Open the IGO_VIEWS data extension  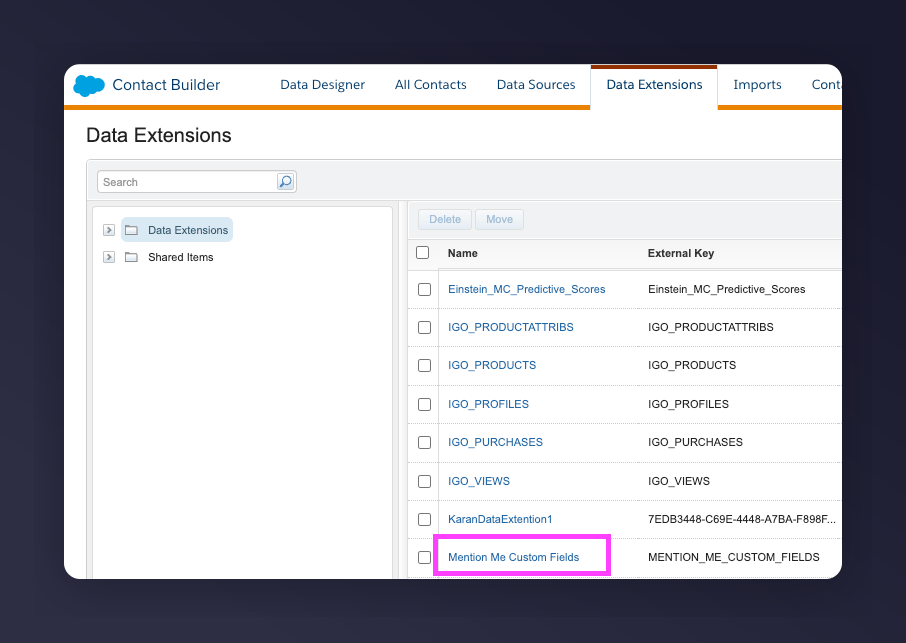[x=478, y=481]
